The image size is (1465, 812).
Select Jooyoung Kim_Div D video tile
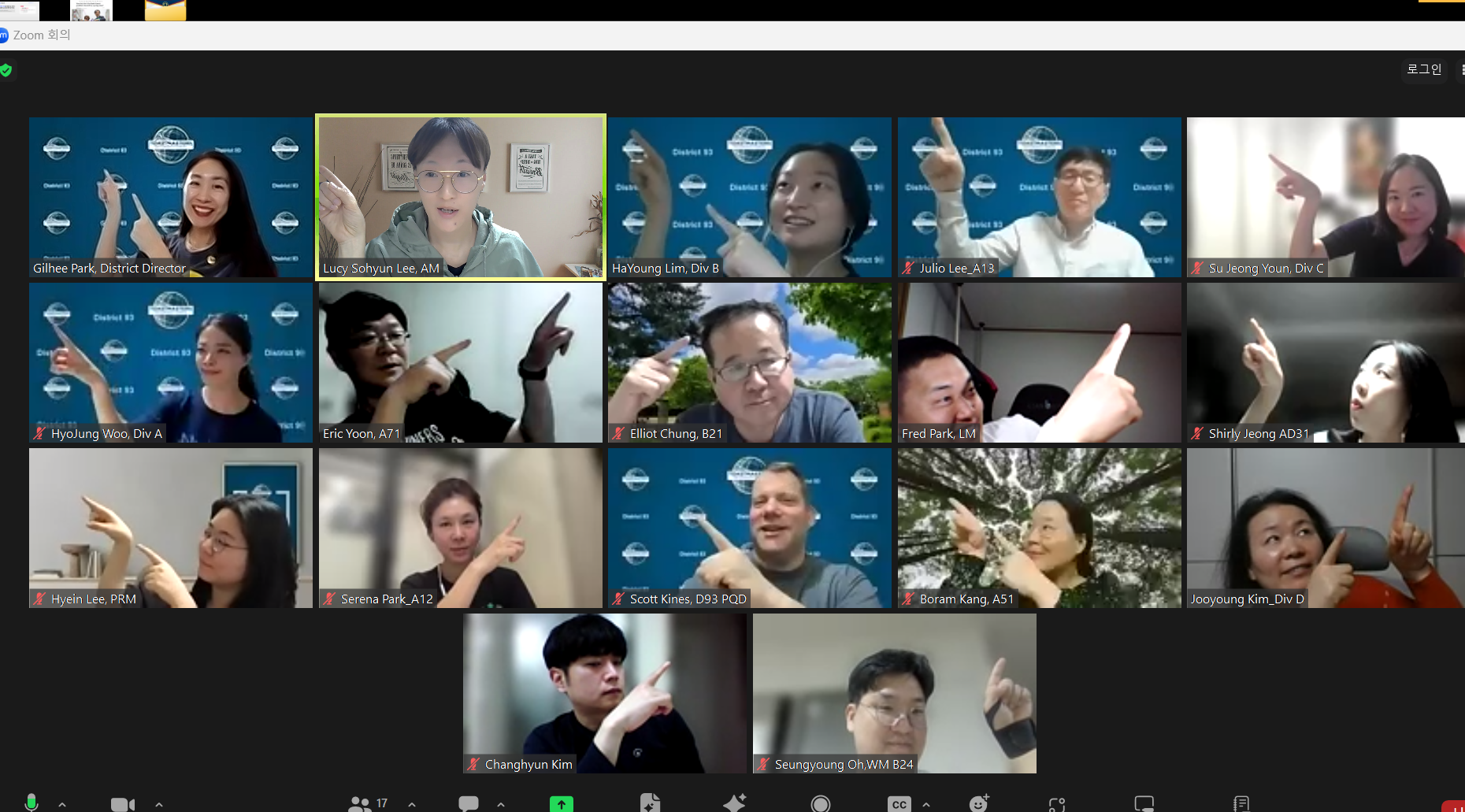coord(1326,528)
